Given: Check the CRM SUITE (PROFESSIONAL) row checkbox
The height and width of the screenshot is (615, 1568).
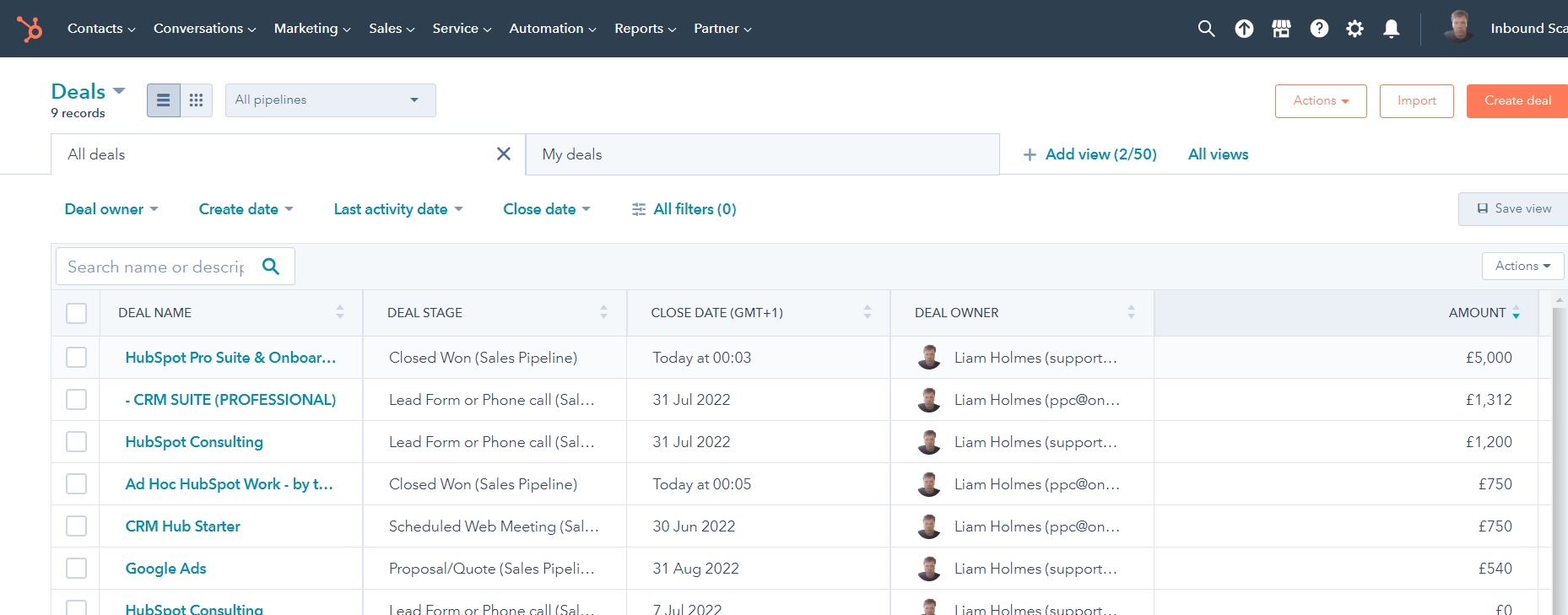Looking at the screenshot, I should tap(77, 400).
